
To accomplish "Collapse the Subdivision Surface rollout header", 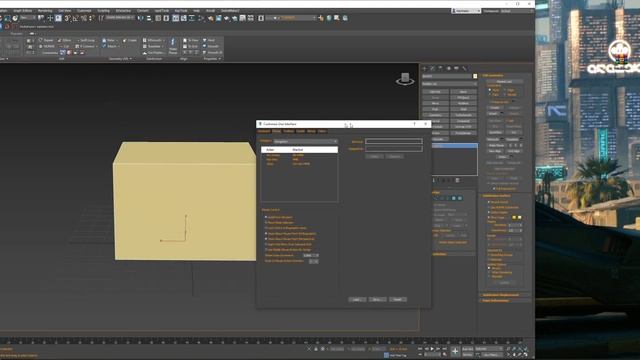I will 505,196.
